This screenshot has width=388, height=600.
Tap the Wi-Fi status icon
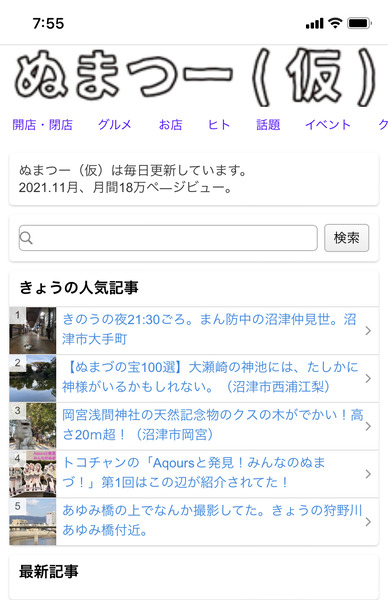point(335,23)
